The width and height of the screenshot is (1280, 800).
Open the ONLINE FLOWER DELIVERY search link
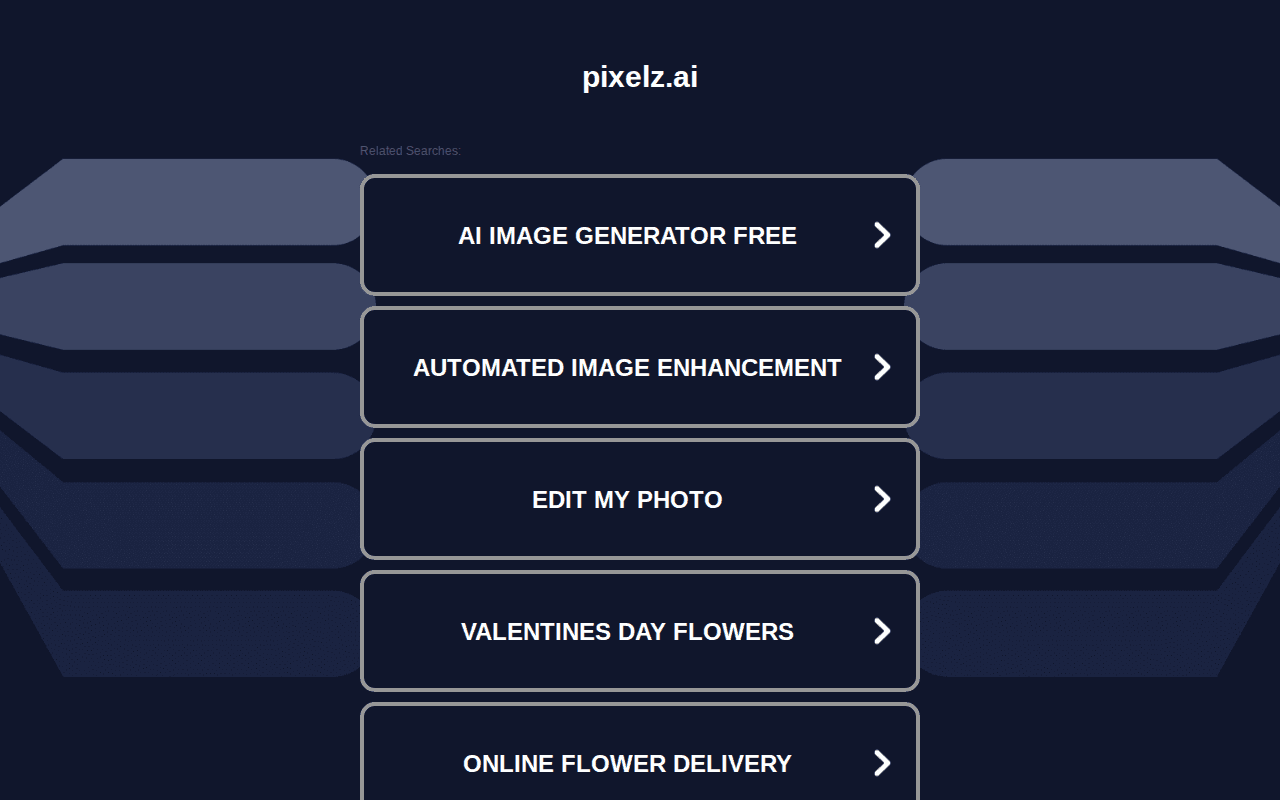point(628,763)
